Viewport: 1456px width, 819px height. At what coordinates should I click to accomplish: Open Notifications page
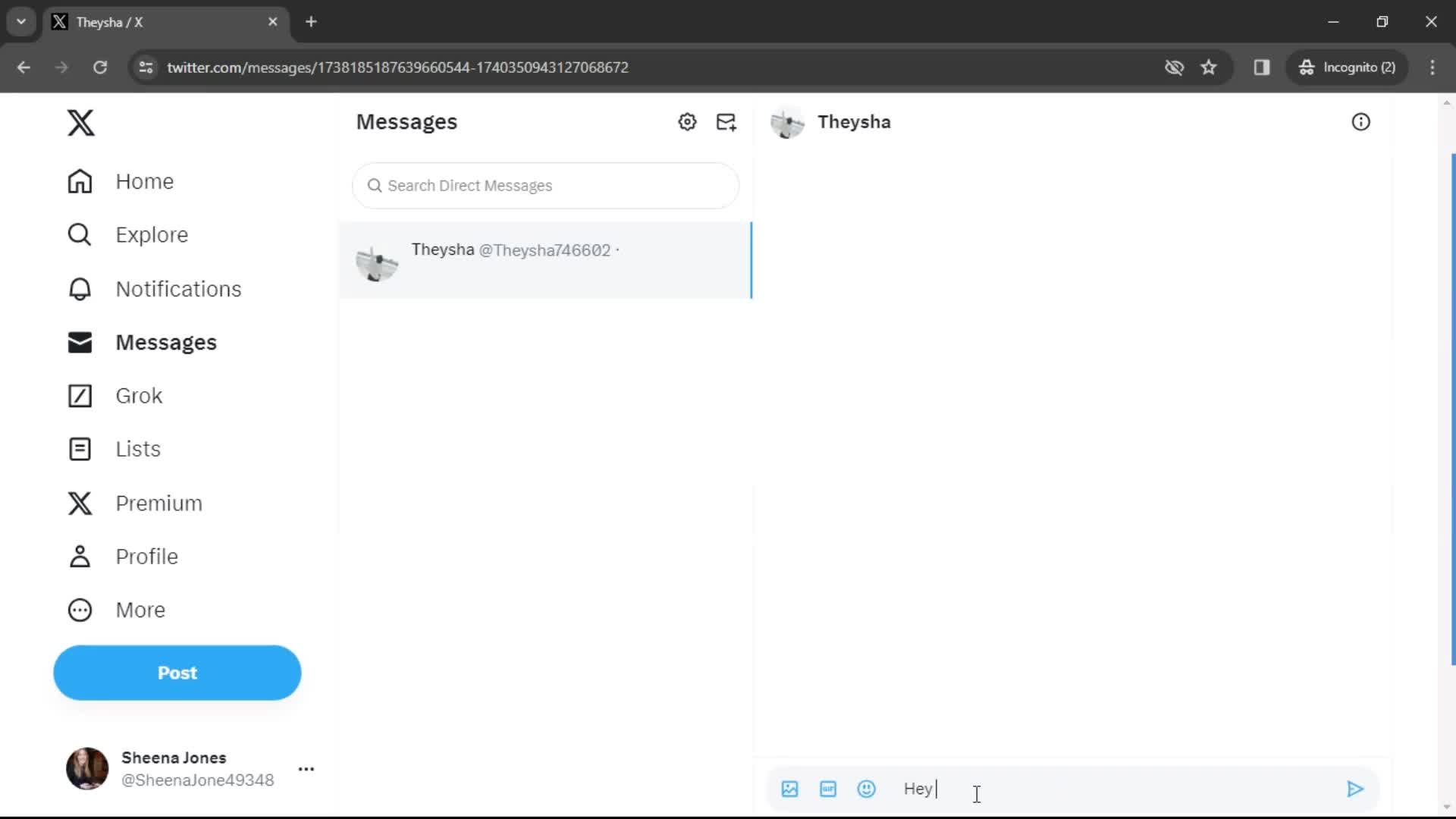tap(154, 289)
